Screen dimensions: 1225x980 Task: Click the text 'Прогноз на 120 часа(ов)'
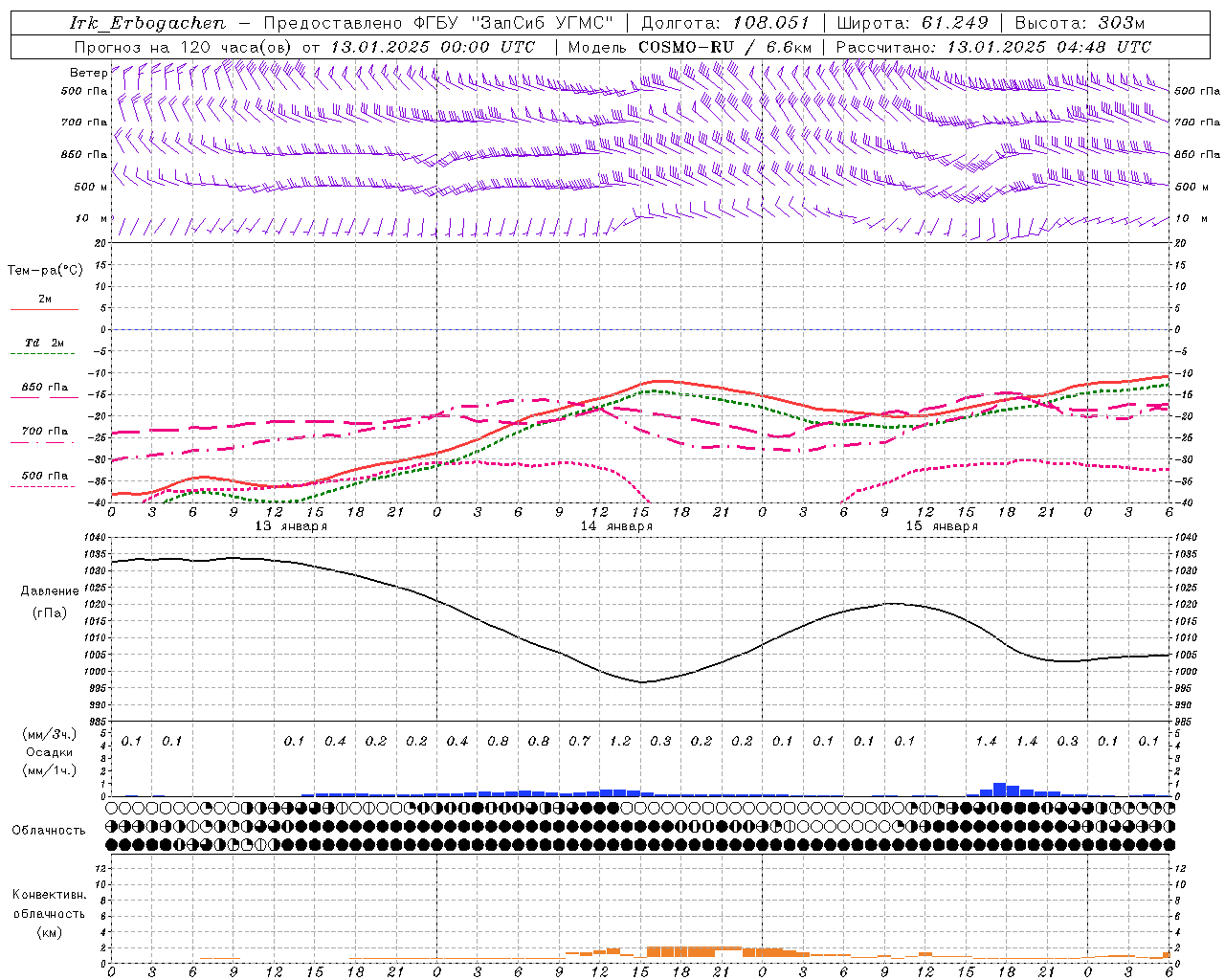pyautogui.click(x=184, y=47)
